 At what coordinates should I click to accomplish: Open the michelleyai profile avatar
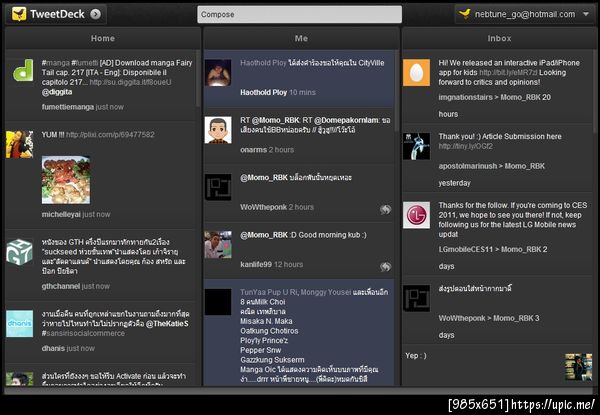click(x=20, y=144)
